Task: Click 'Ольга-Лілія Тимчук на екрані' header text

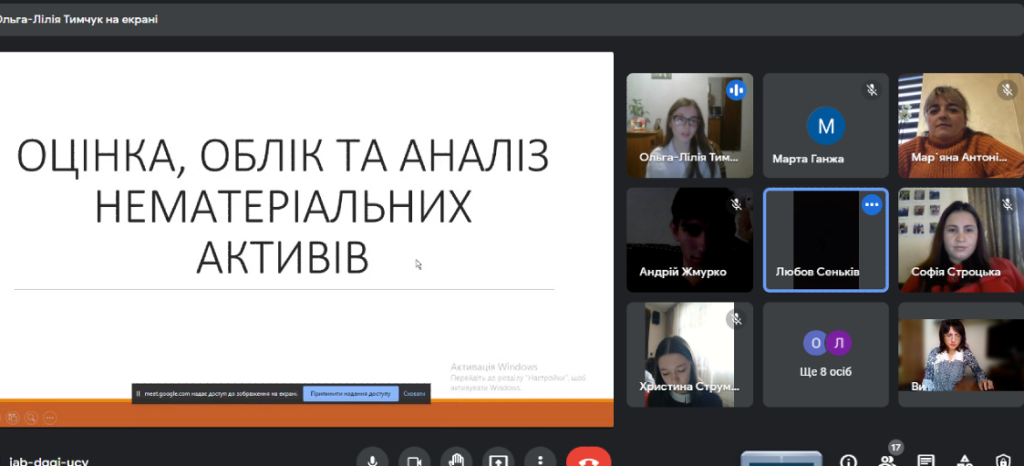Action: point(78,20)
